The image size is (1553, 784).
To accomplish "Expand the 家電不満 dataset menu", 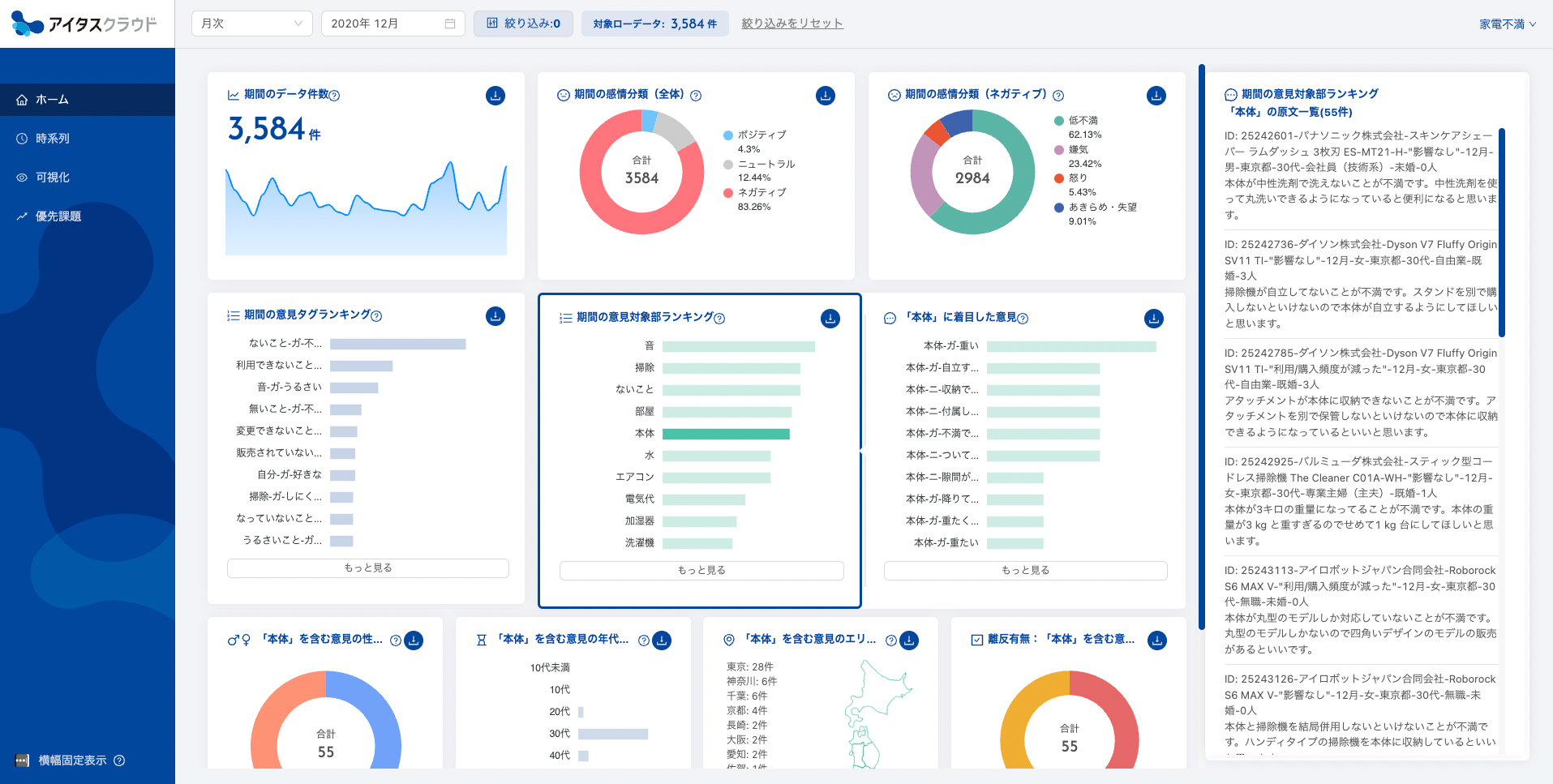I will click(x=1508, y=24).
